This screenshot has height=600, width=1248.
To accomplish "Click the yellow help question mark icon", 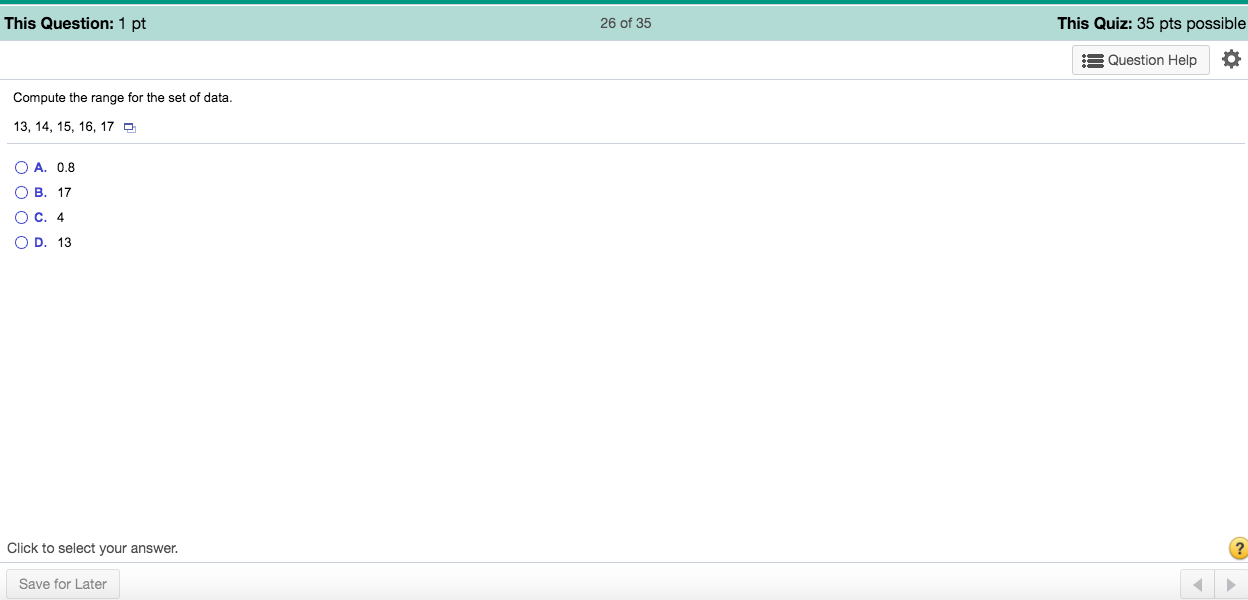I will pos(1238,548).
